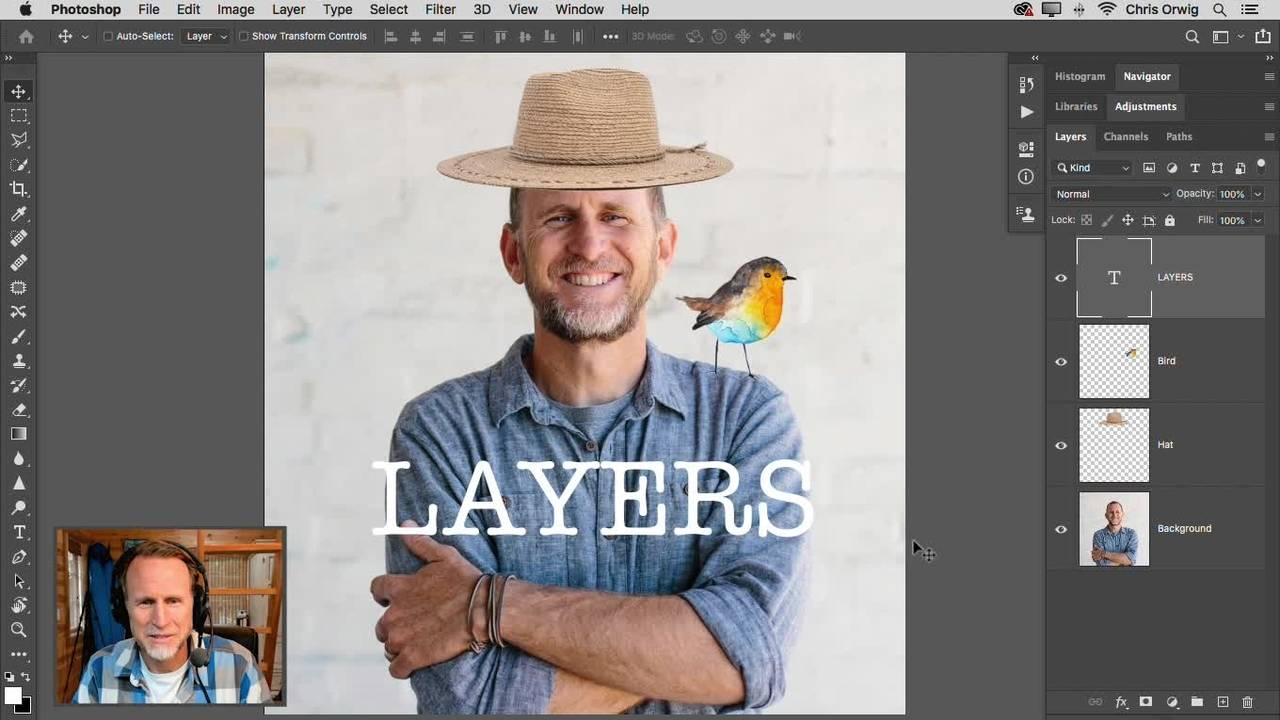
Task: Select the Path Selection tool
Action: coord(19,581)
